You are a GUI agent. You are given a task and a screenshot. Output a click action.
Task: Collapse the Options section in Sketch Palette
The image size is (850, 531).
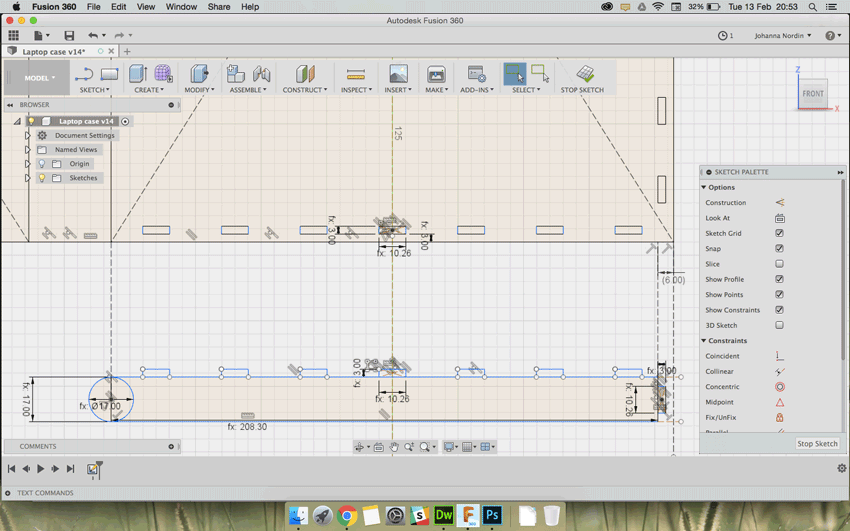(704, 188)
